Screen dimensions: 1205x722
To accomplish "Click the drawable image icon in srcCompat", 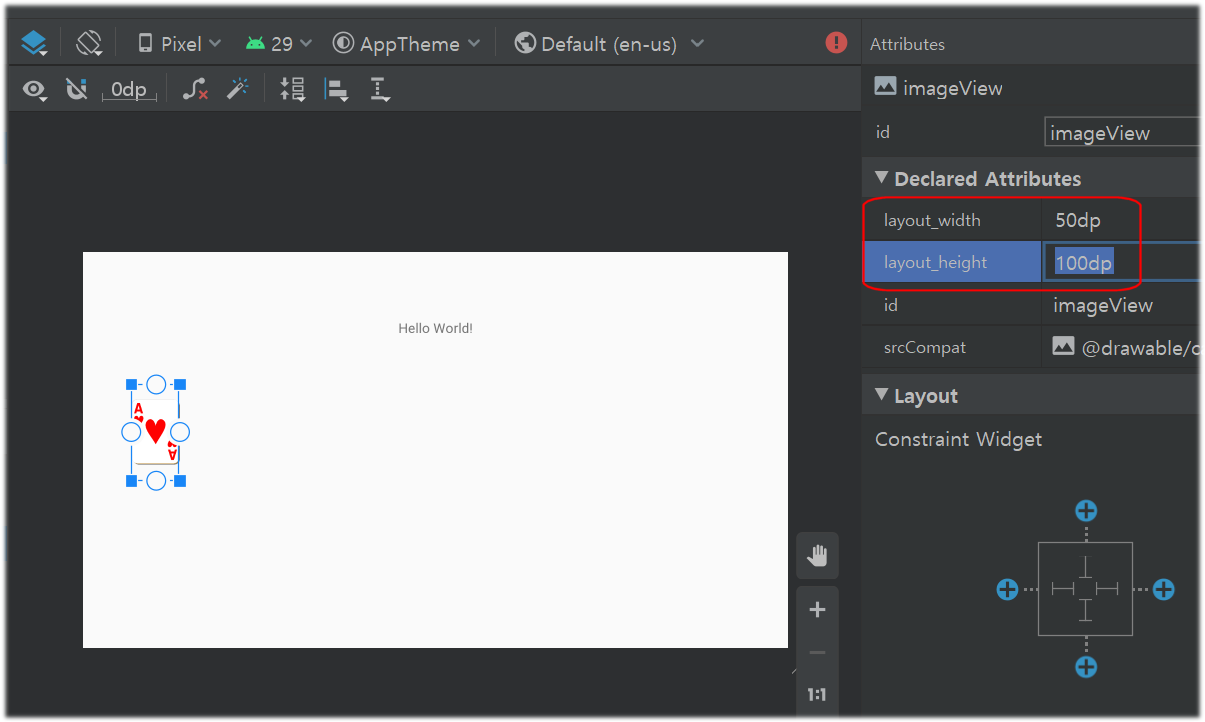I will tap(1063, 346).
